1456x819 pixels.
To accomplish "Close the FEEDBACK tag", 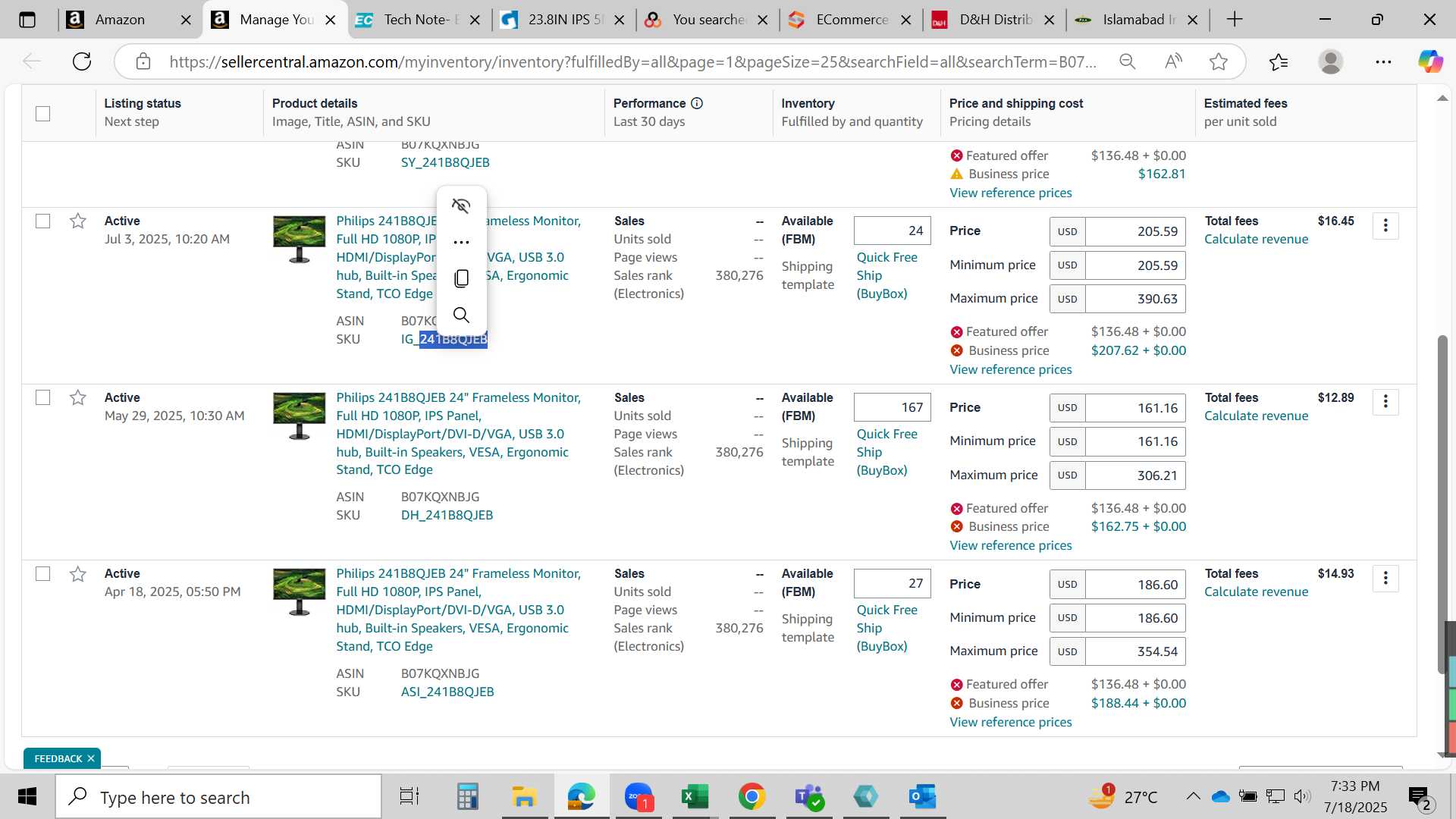I will point(91,758).
